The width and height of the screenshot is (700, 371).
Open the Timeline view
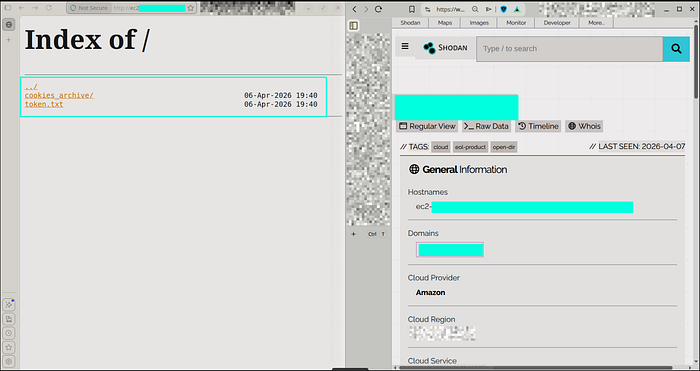(538, 126)
